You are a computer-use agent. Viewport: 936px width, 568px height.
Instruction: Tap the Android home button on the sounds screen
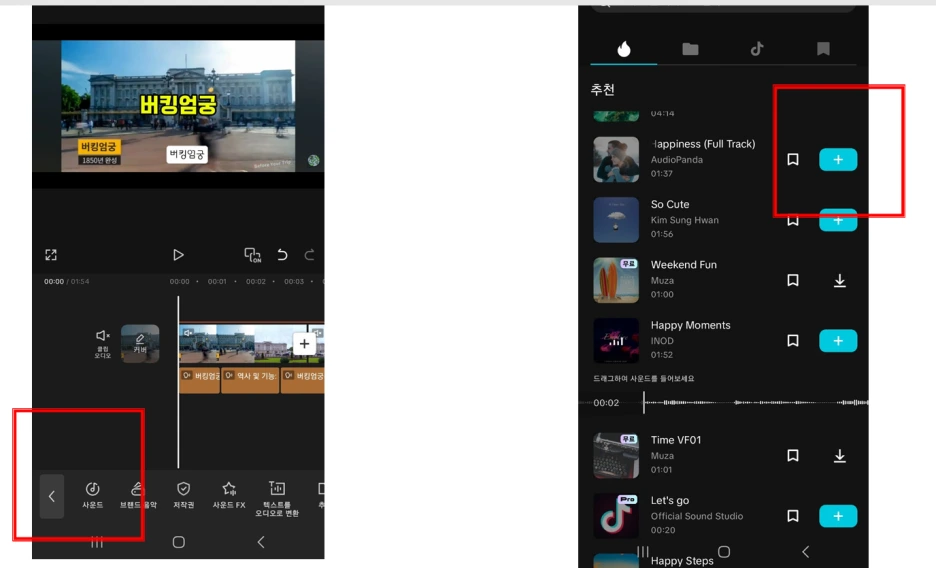point(724,552)
